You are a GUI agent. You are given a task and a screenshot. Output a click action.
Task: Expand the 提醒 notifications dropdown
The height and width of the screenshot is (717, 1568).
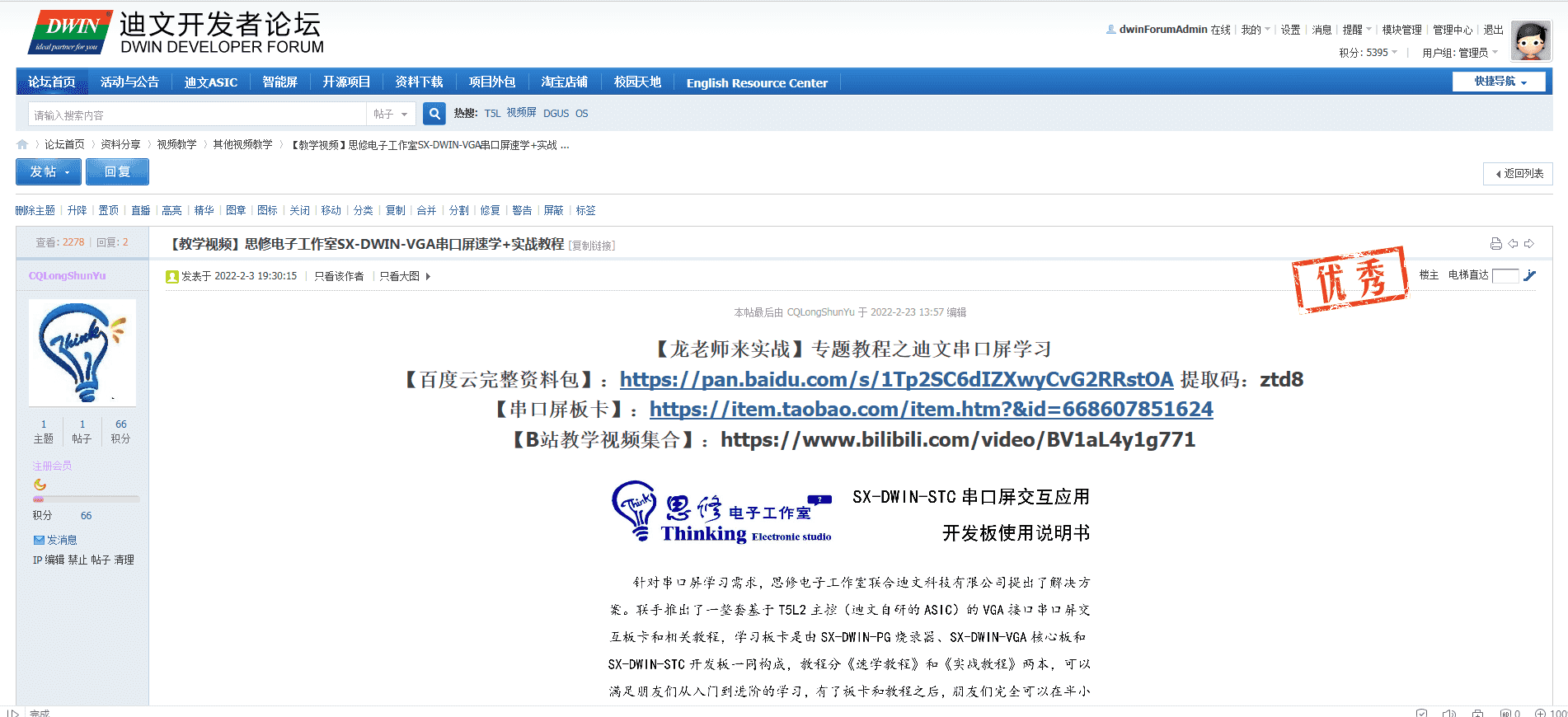pos(1357,30)
